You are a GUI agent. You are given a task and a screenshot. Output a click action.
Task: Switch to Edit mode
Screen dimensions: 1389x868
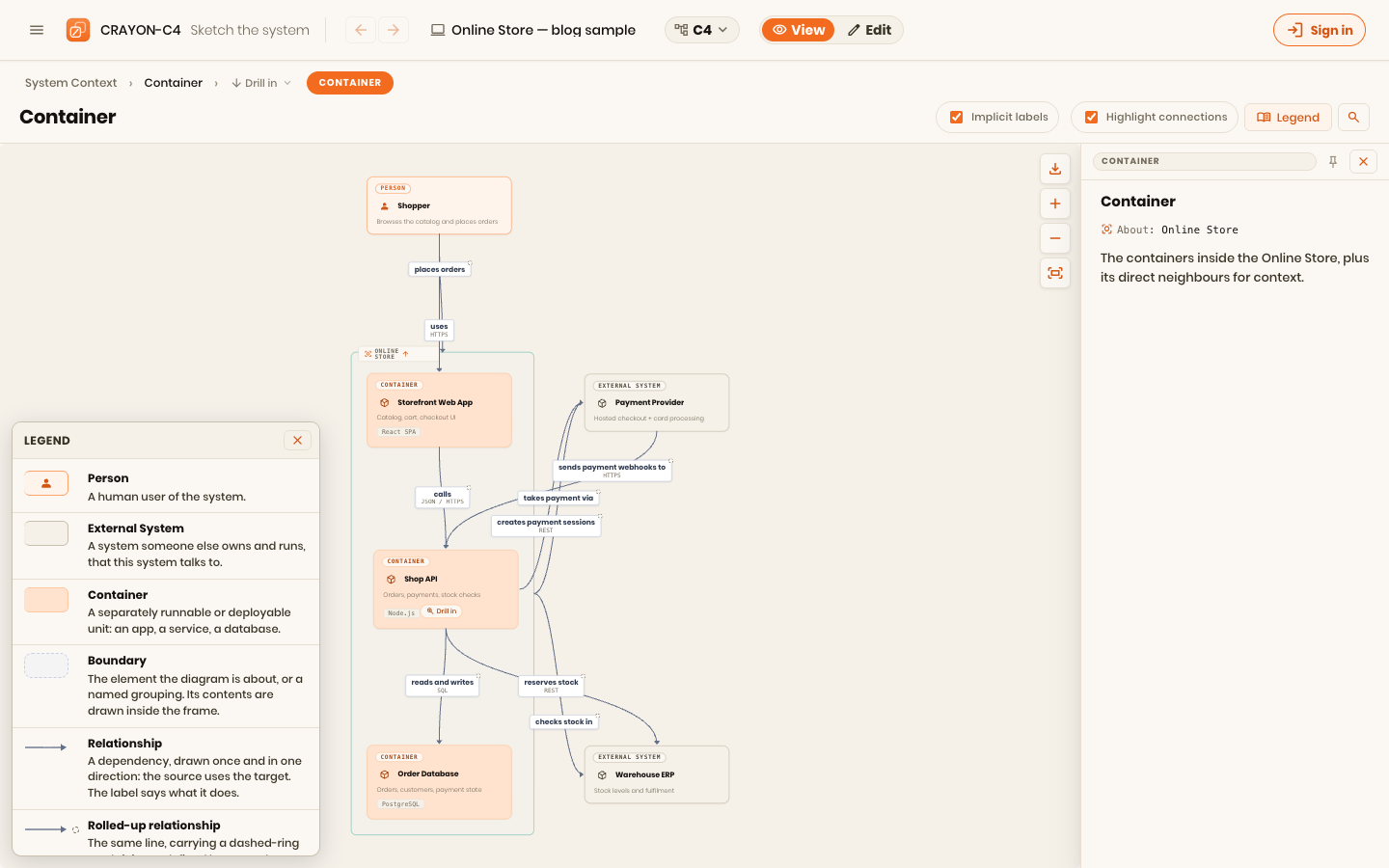click(869, 30)
